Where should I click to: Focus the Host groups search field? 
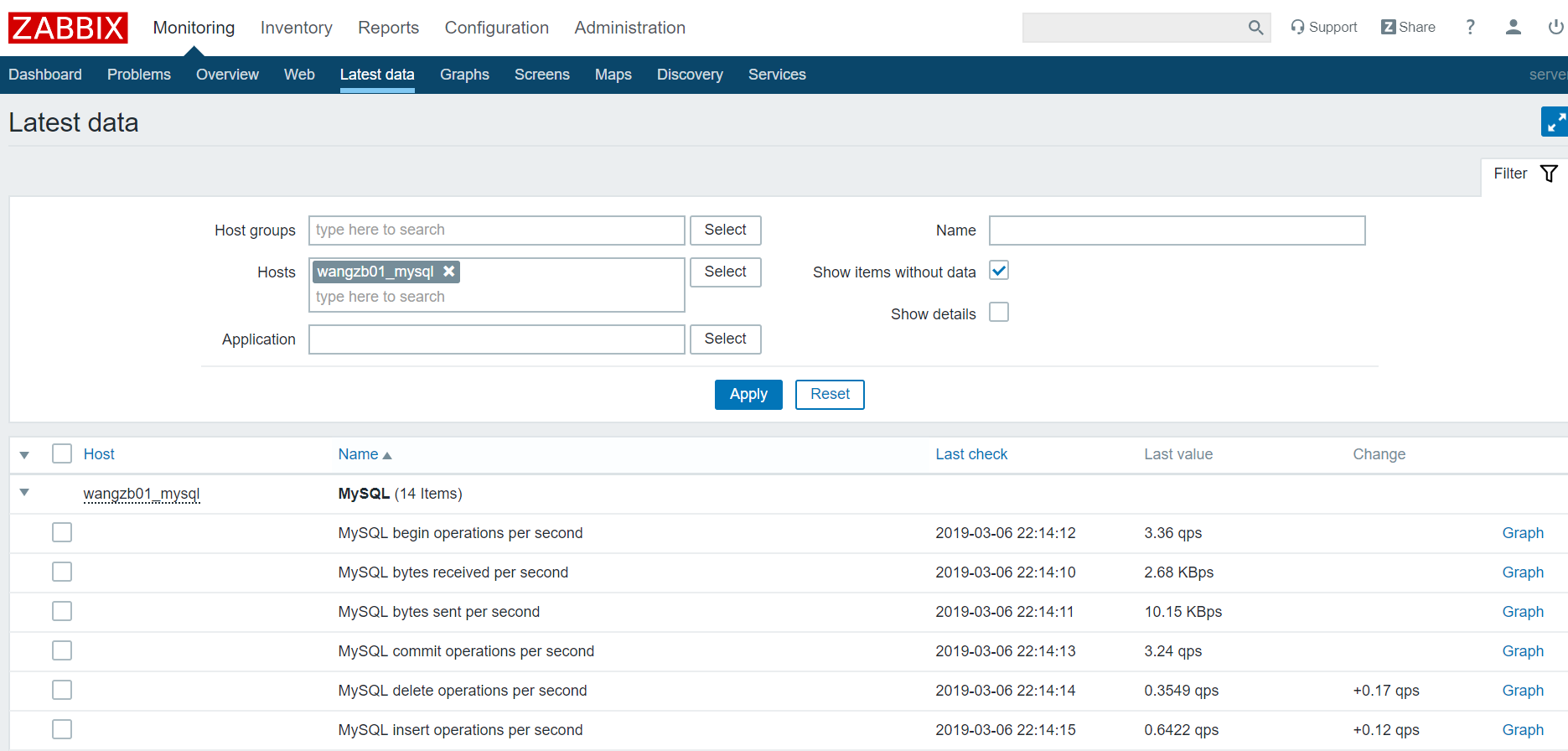[497, 230]
